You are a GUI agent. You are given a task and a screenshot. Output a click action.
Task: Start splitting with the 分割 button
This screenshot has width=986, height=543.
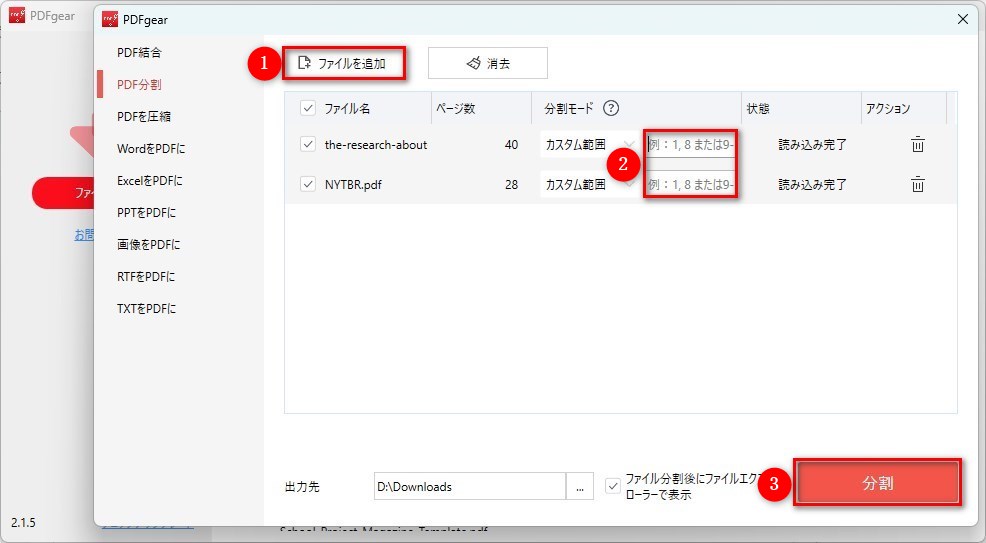tap(877, 483)
